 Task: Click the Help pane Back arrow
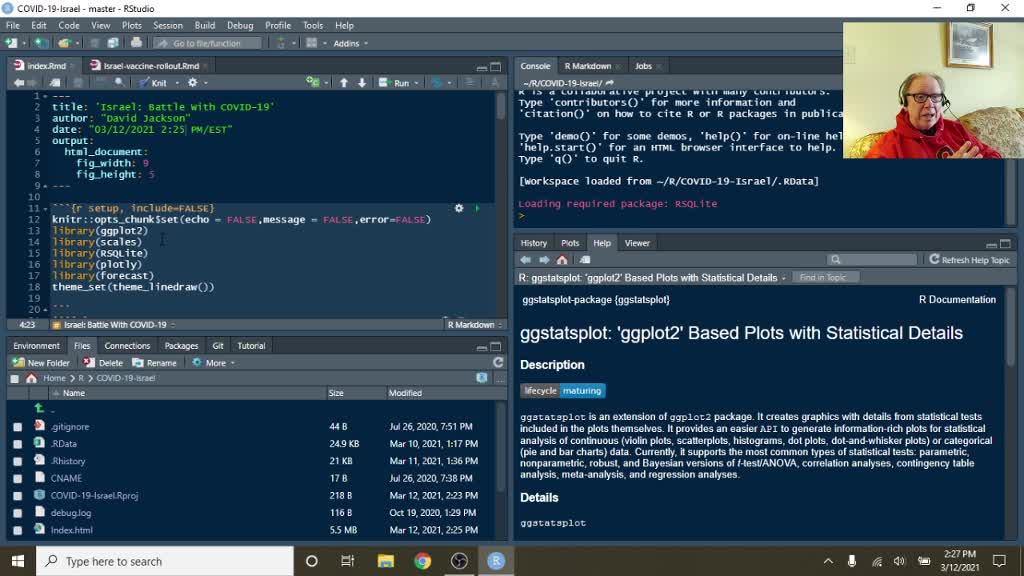tap(526, 260)
